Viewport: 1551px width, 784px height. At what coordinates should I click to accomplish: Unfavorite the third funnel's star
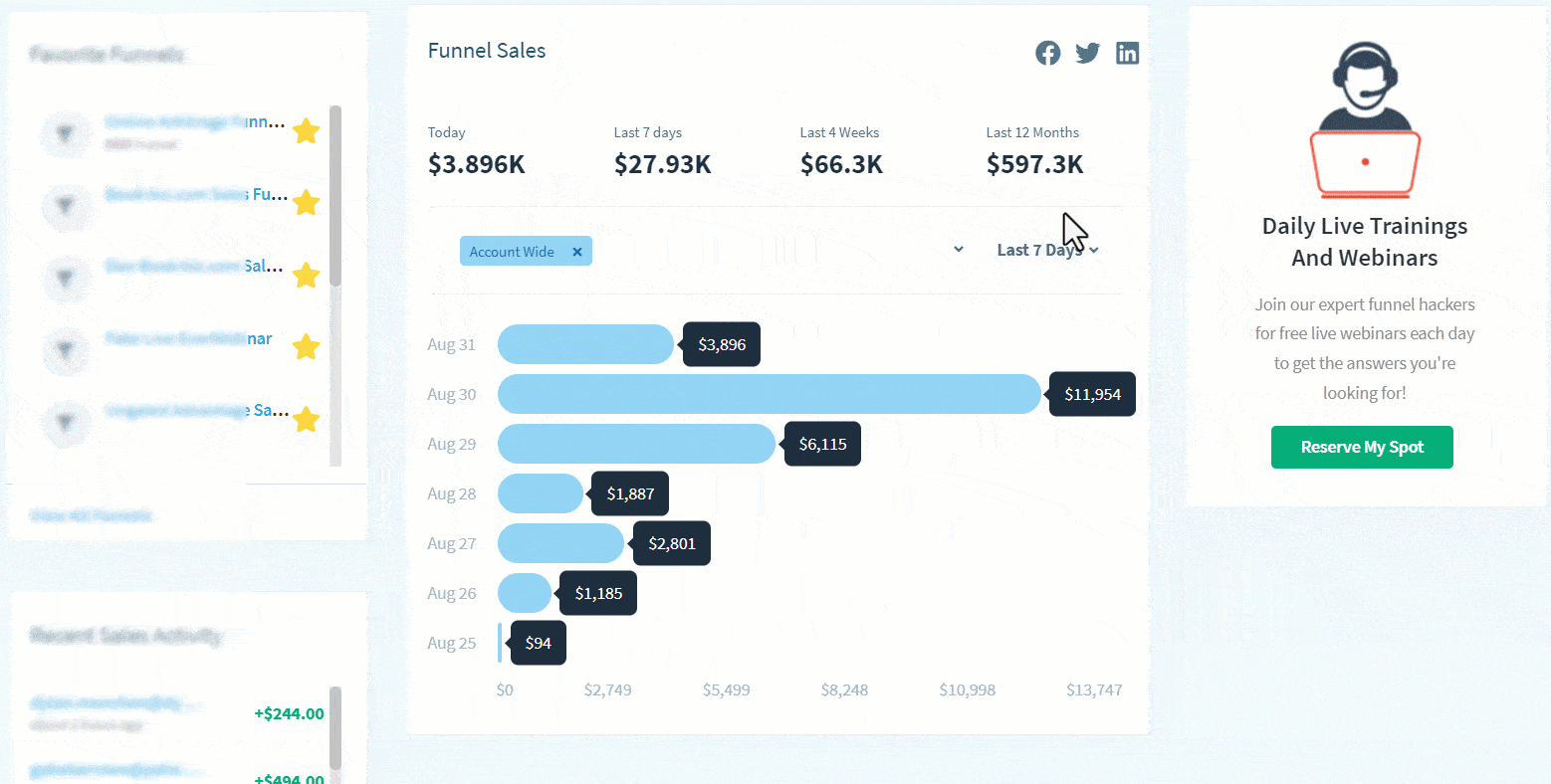[x=307, y=275]
